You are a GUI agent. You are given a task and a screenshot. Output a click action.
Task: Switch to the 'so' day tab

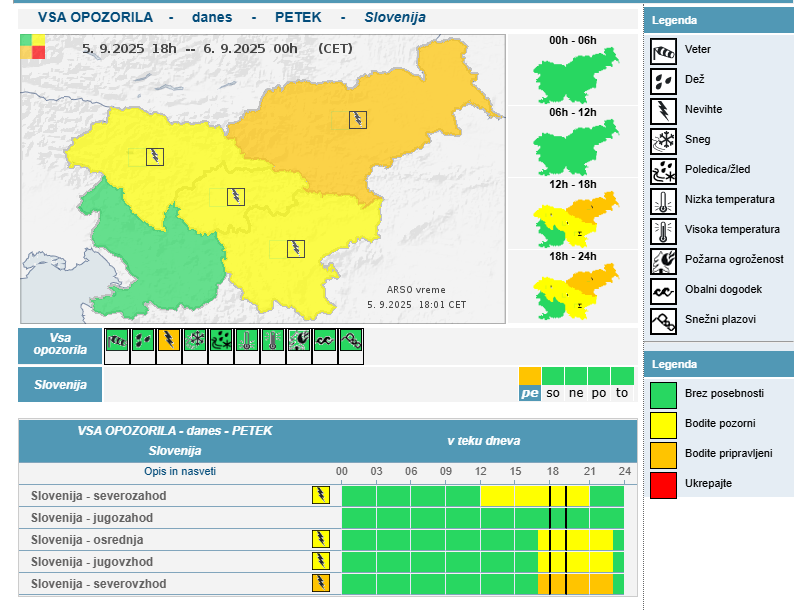point(553,393)
